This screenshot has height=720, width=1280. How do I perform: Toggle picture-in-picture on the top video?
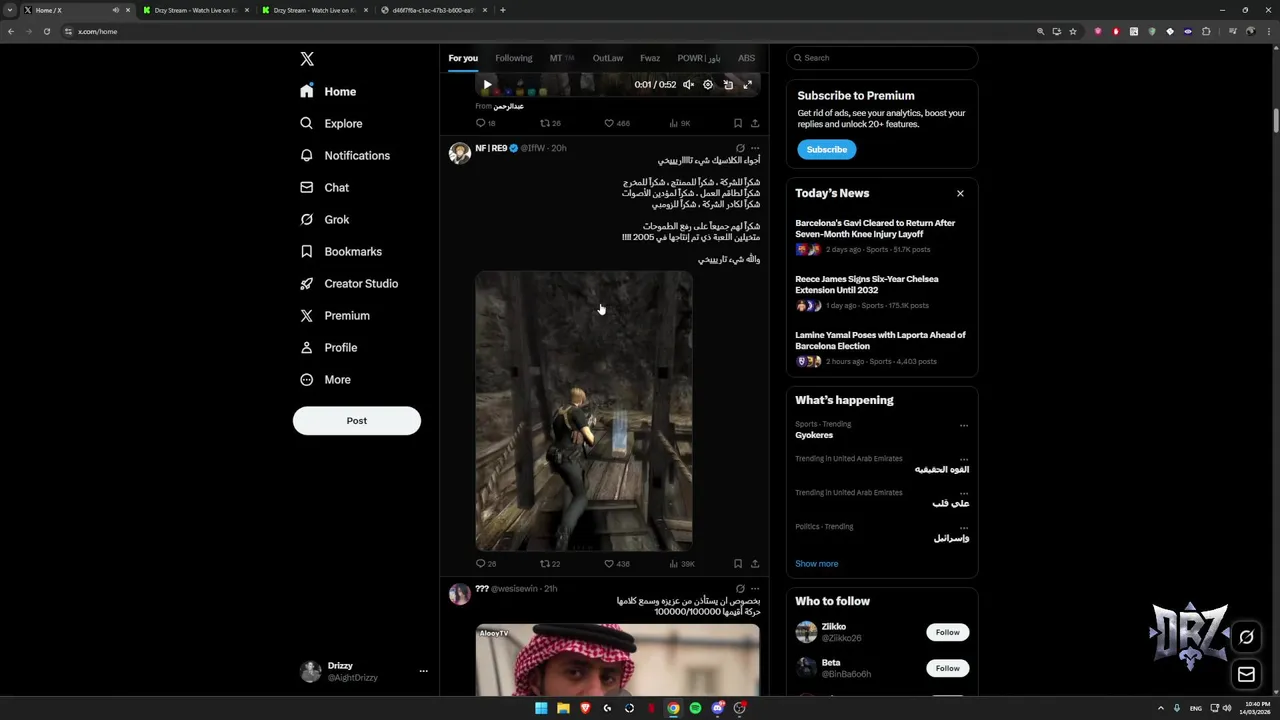point(728,85)
